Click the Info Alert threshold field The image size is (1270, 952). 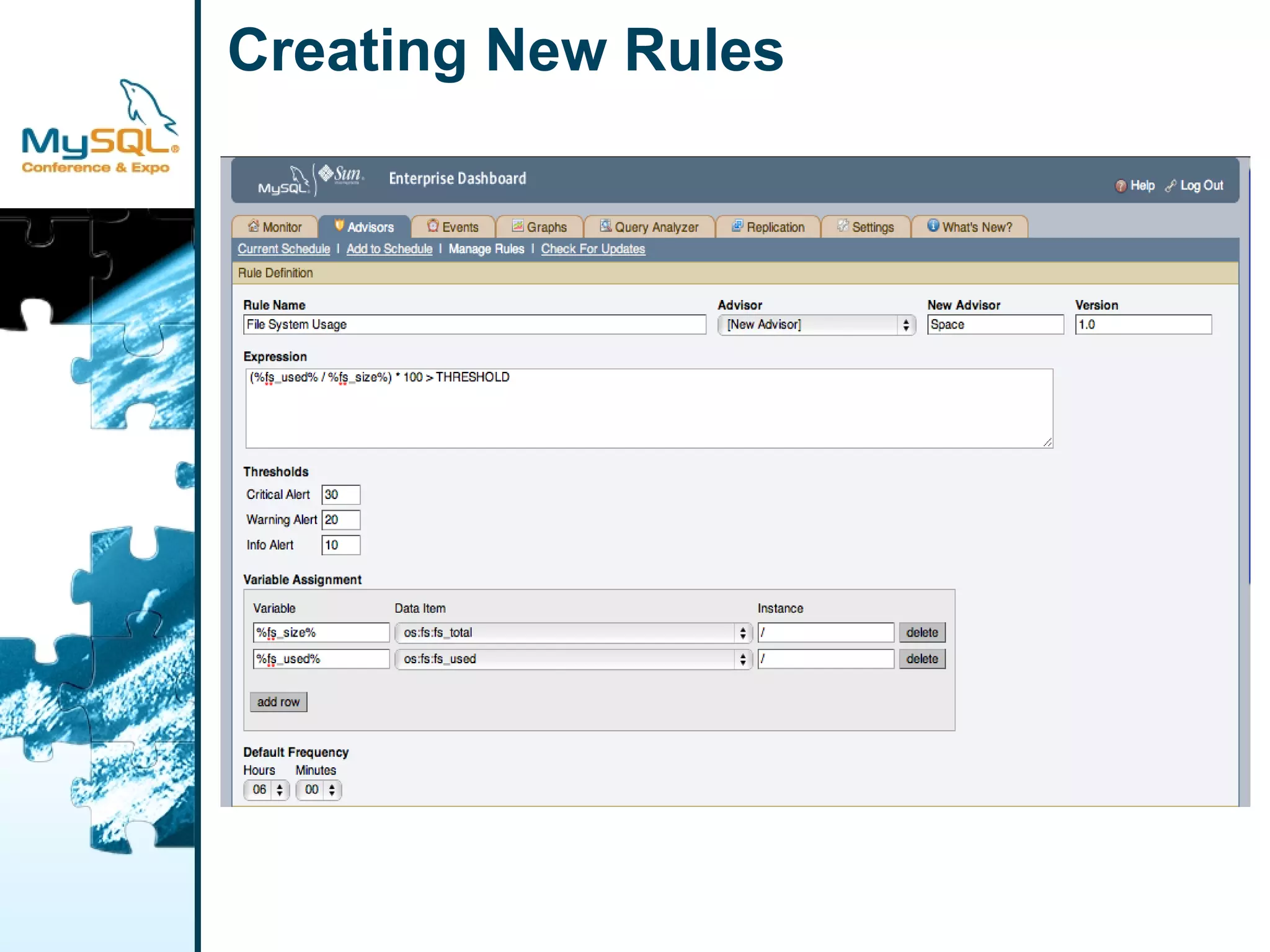(x=340, y=545)
